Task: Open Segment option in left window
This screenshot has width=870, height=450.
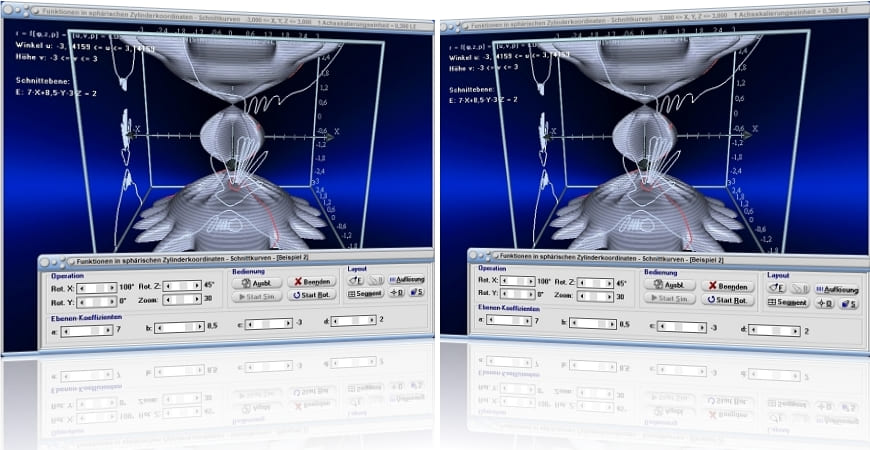Action: coord(366,293)
